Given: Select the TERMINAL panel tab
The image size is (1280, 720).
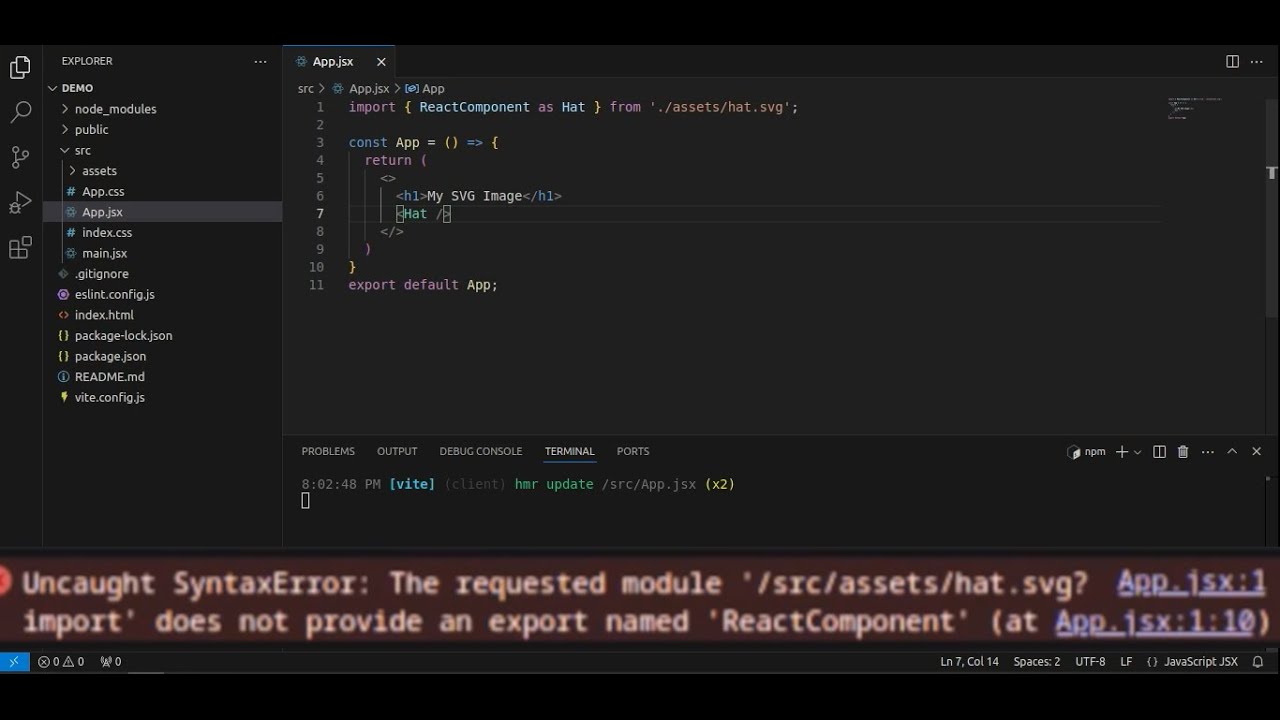Looking at the screenshot, I should point(569,452).
